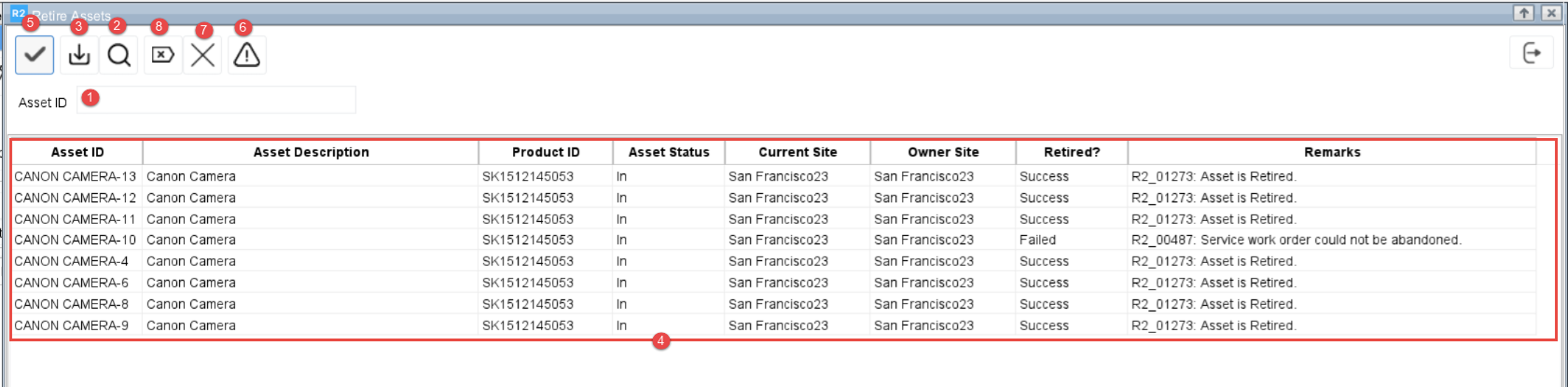Screen dimensions: 1568x387
Task: Sort table by Asset Status header
Action: [669, 152]
